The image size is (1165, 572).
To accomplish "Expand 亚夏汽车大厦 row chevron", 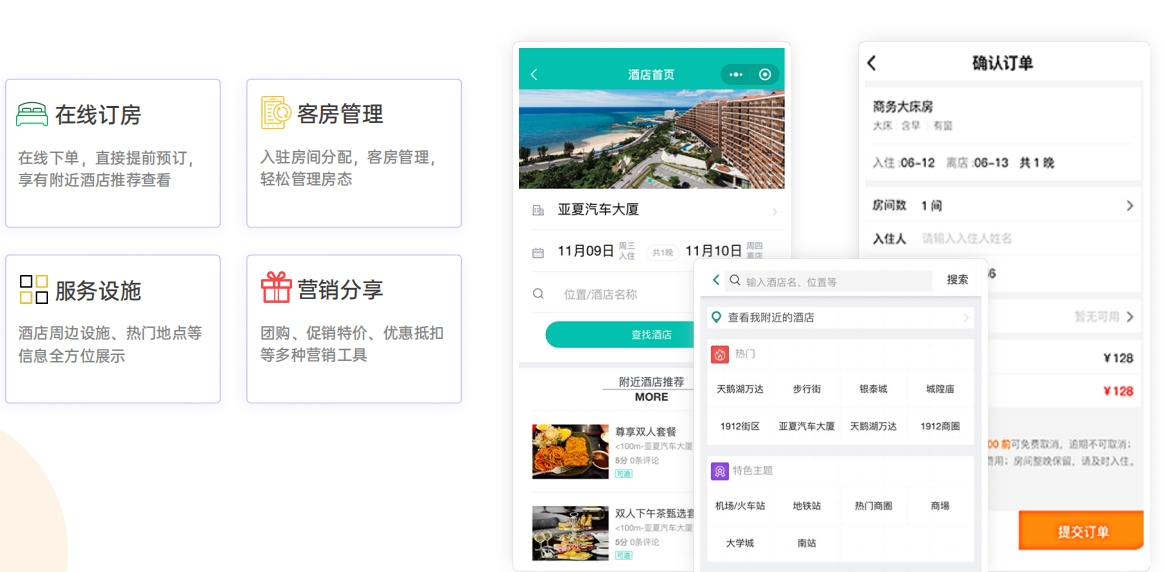I will 775,212.
